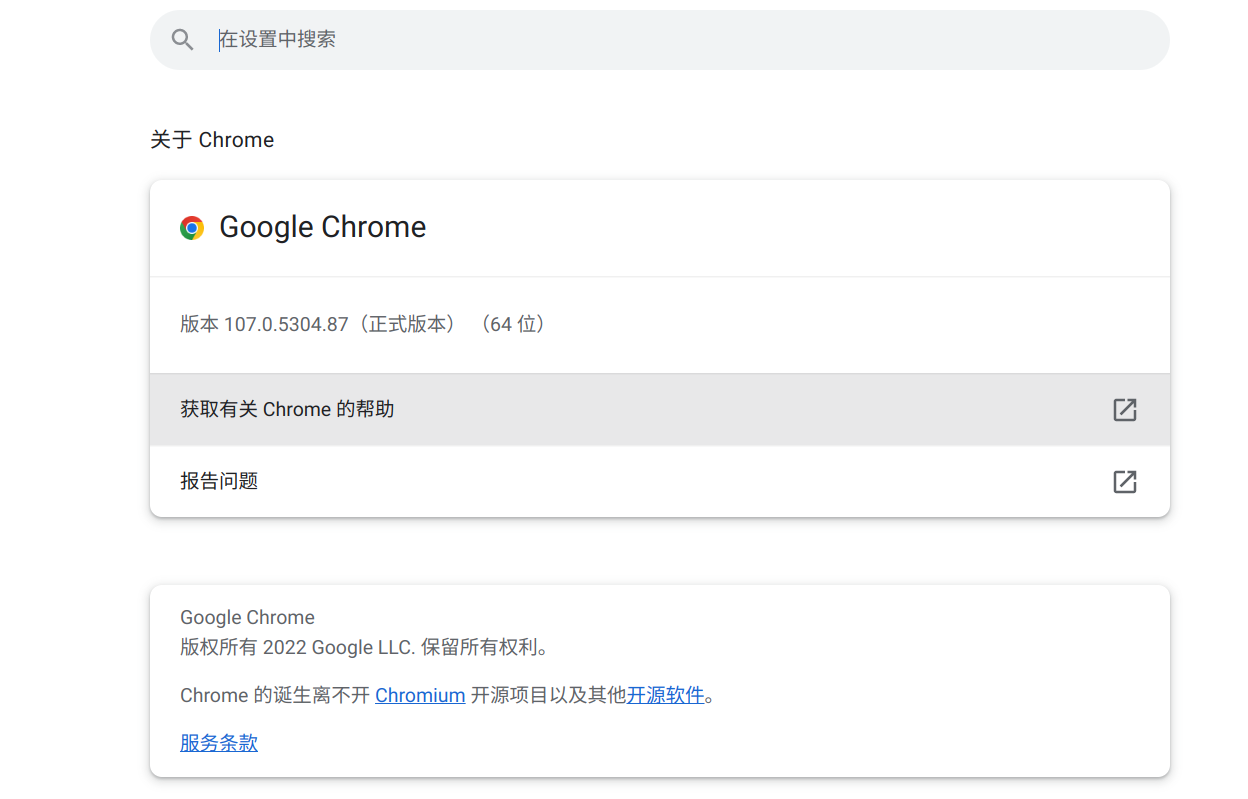Click the copyright notice text
1248x799 pixels.
tap(361, 647)
